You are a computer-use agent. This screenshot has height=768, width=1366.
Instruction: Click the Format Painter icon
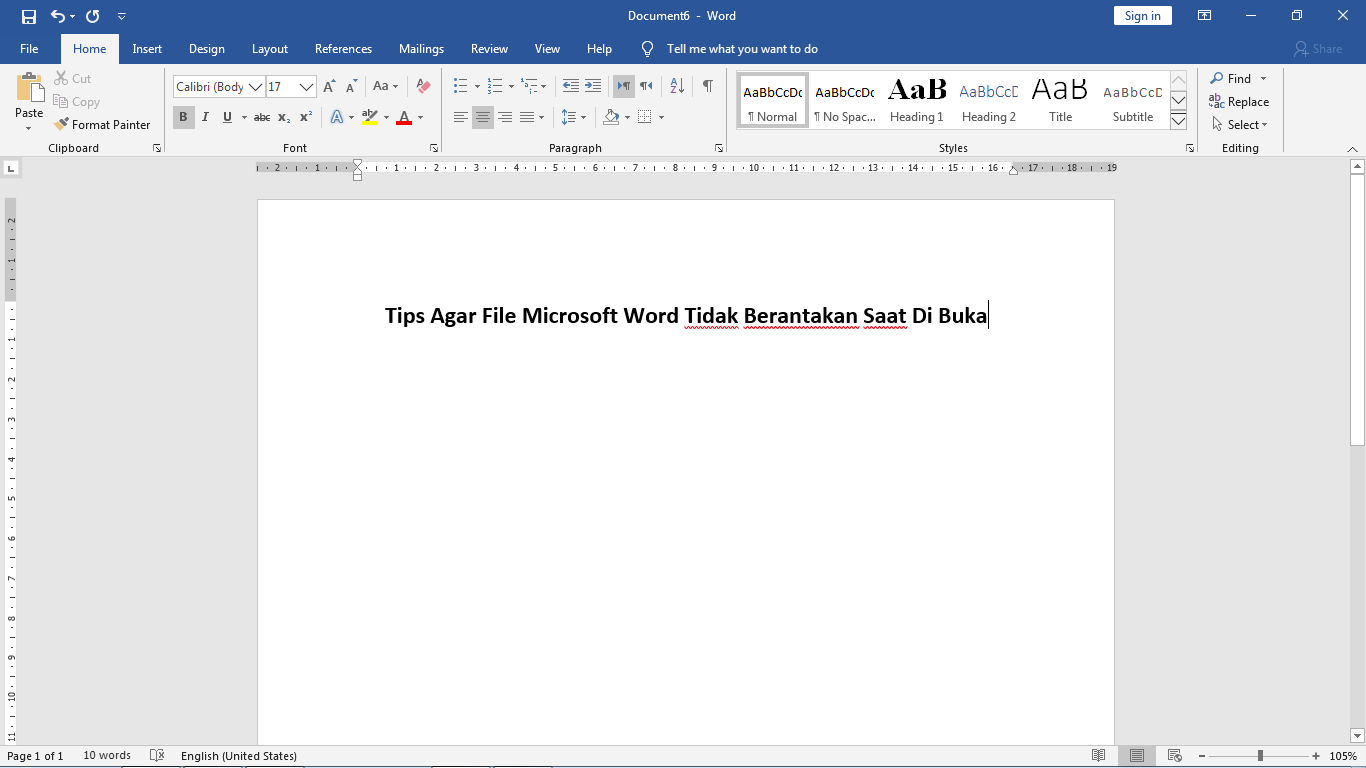pos(60,124)
